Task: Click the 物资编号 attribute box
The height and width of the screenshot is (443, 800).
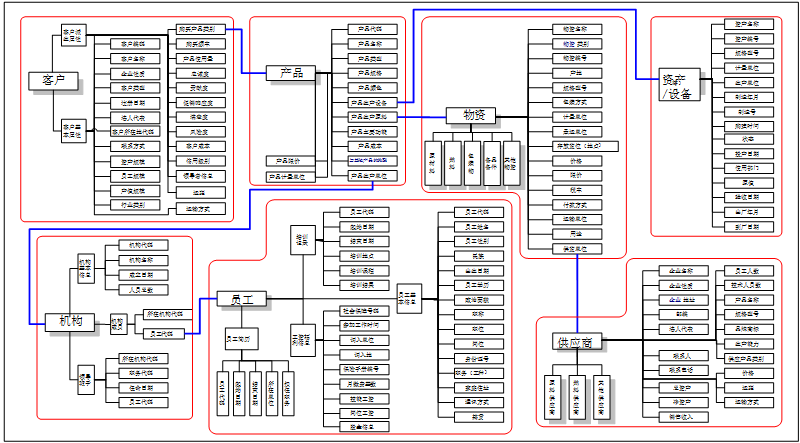Action: pos(578,58)
